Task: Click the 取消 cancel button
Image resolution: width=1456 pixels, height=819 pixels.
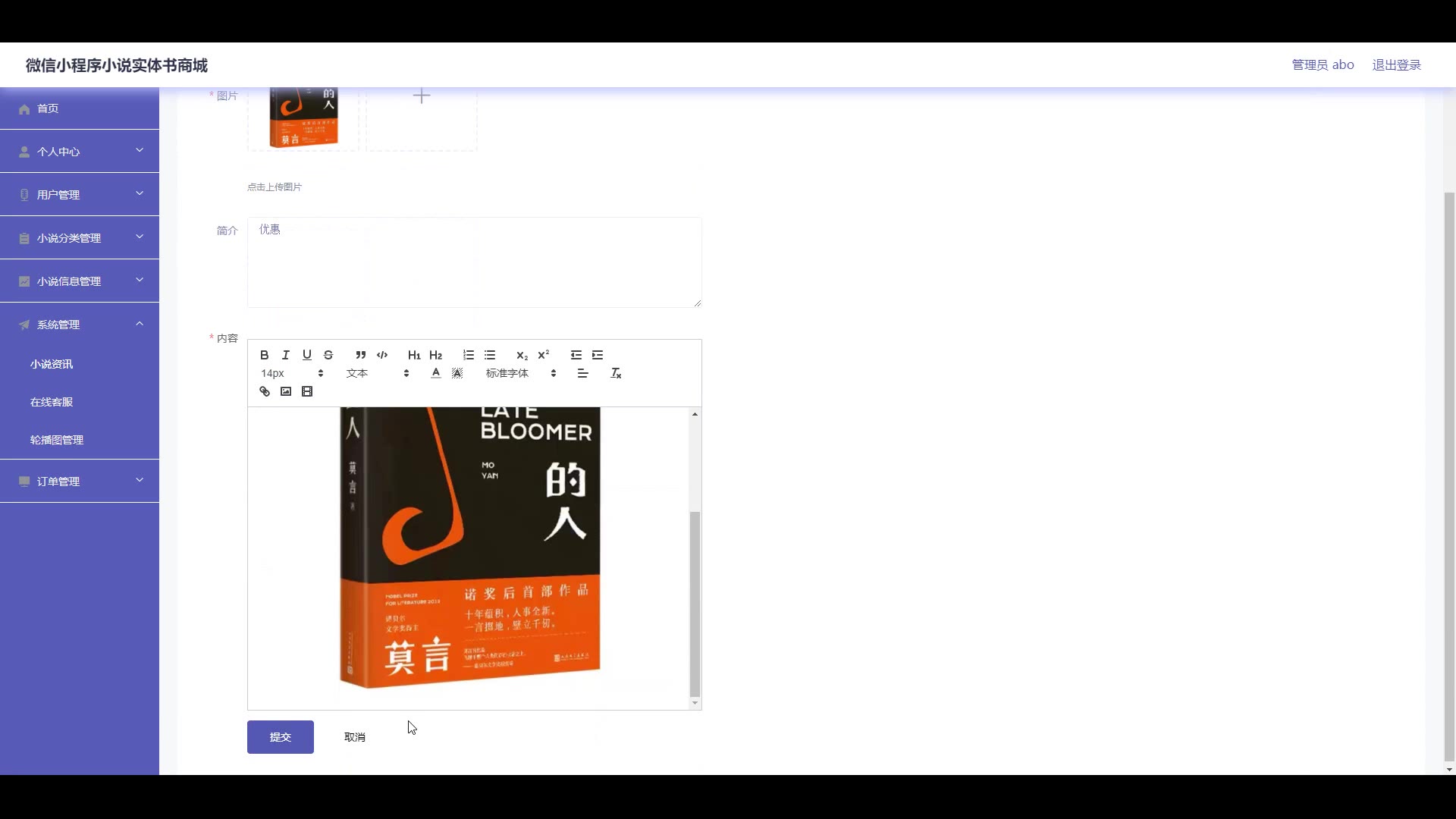Action: point(355,737)
